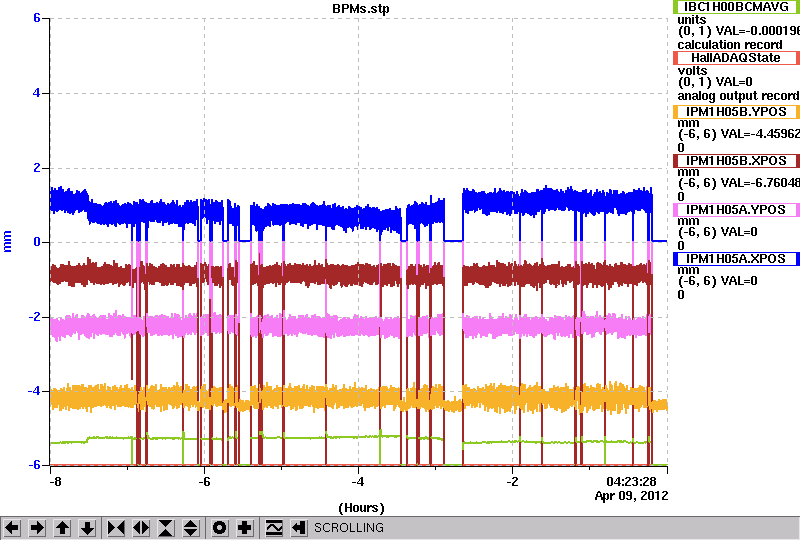Click the 0 tick label on the y-axis
The image size is (800, 540).
click(37, 242)
